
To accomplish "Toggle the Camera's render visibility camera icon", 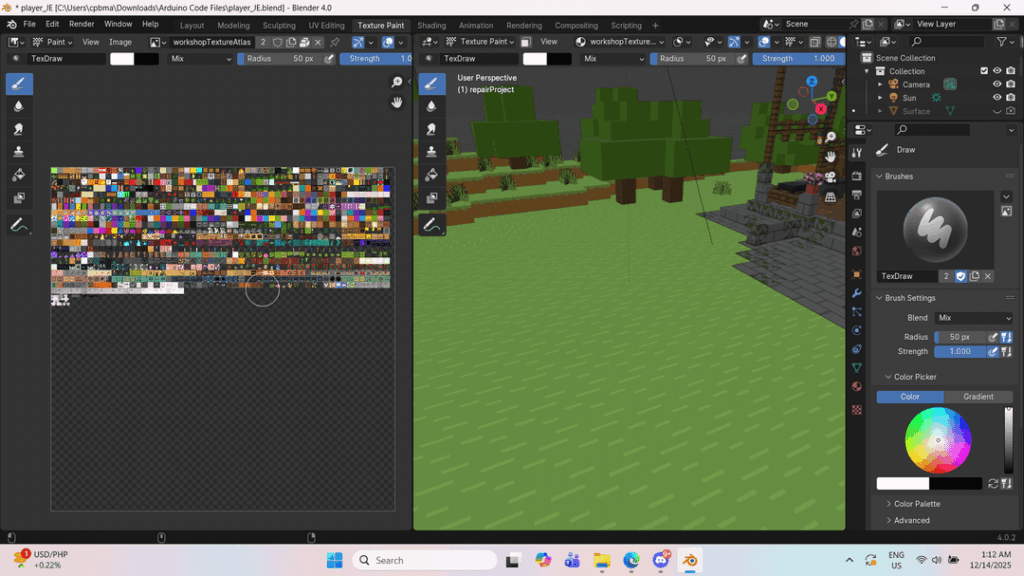I will (x=1010, y=84).
